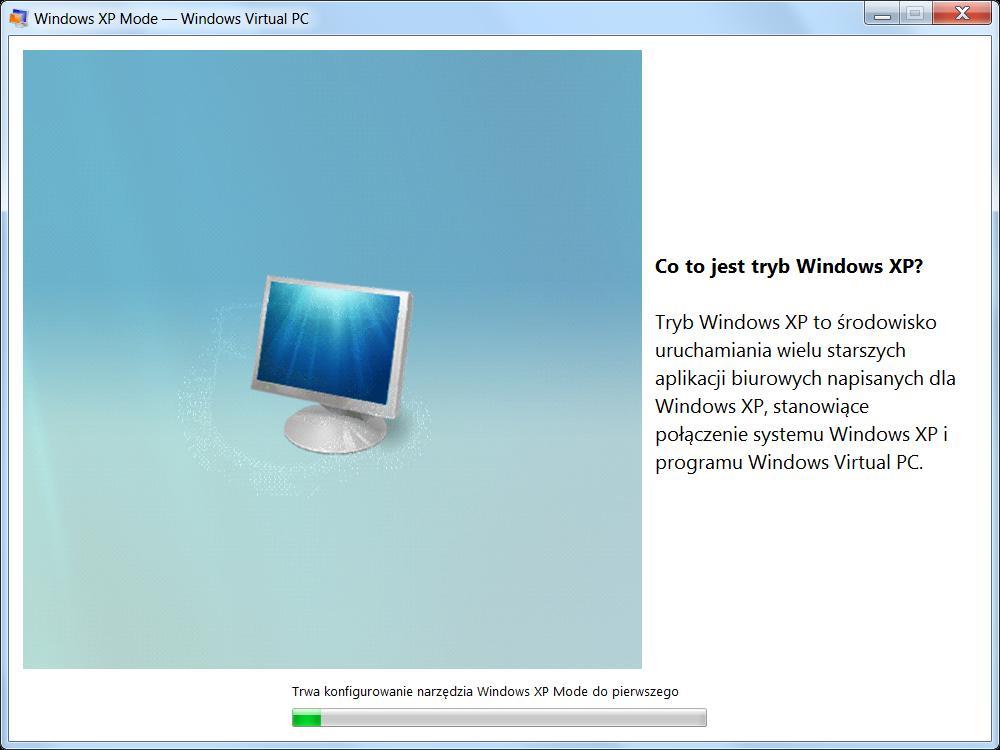
Task: Click the Windows Virtual PC title bar icon
Action: 18,18
